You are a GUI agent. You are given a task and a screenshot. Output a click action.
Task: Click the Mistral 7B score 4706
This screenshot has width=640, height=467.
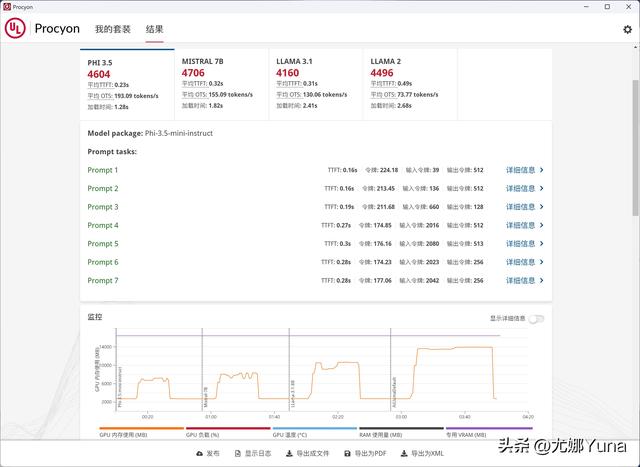(x=193, y=73)
